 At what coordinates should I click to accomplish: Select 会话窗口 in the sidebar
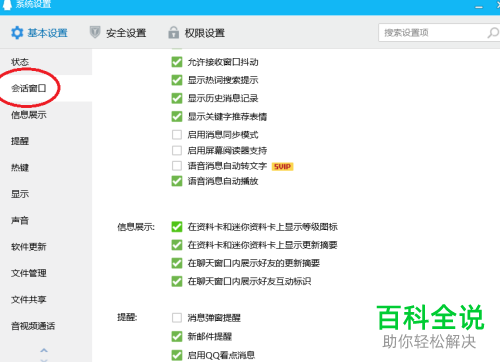(29, 88)
